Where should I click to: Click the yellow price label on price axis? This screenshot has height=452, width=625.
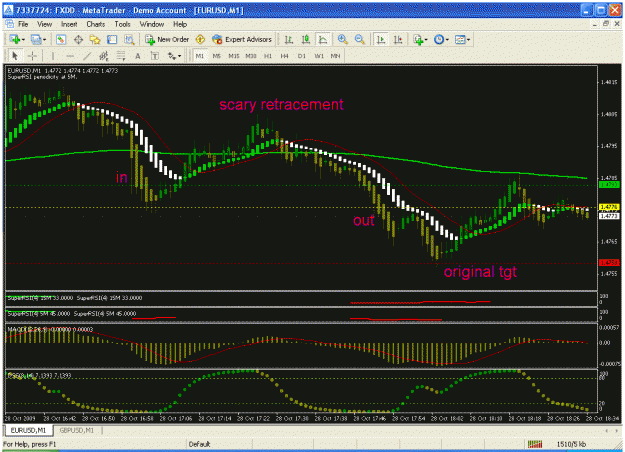click(609, 207)
